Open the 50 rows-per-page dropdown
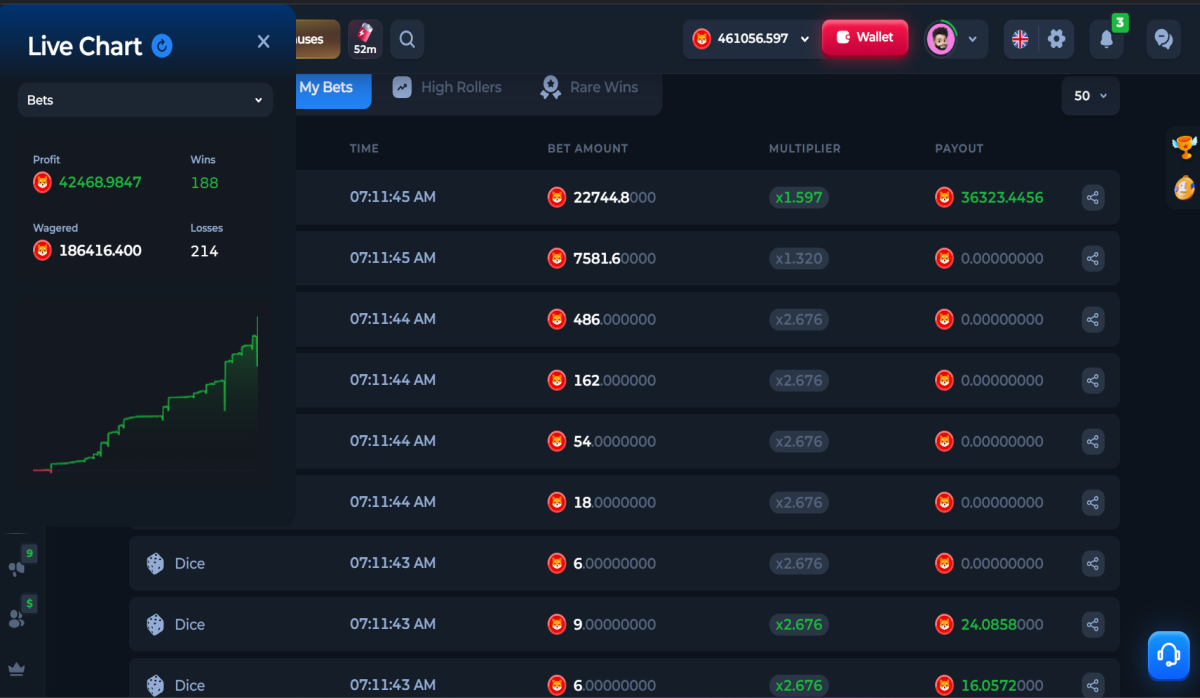The width and height of the screenshot is (1200, 698). pyautogui.click(x=1090, y=96)
